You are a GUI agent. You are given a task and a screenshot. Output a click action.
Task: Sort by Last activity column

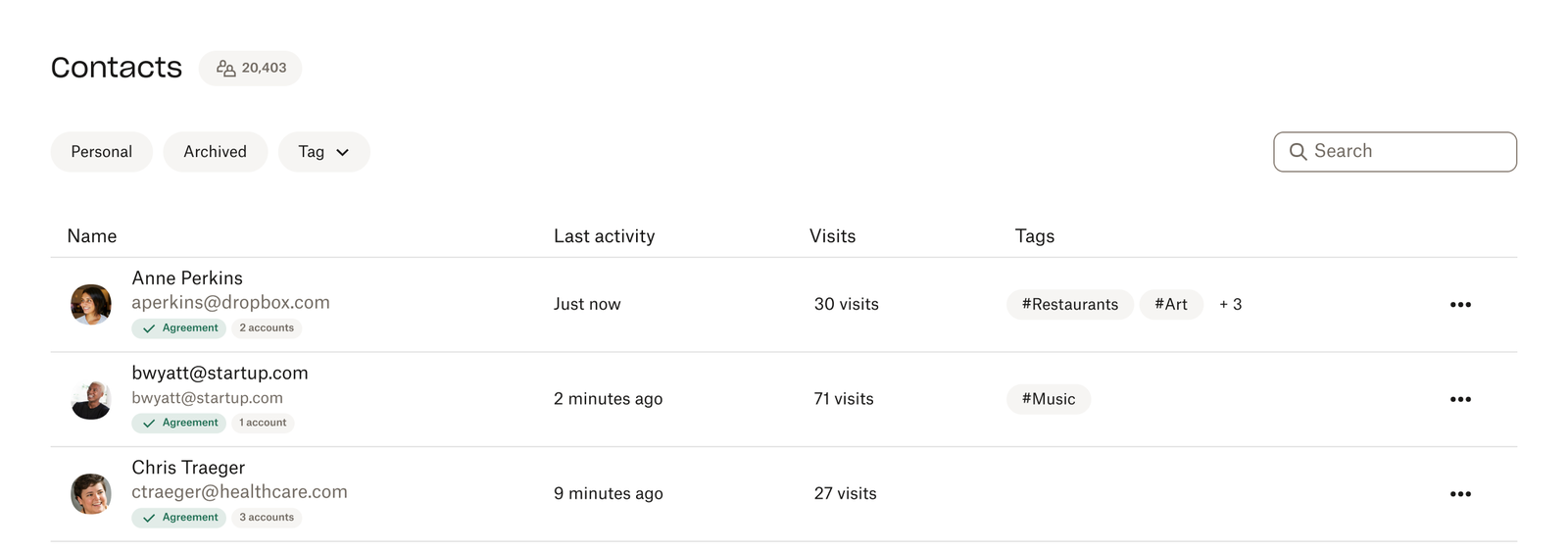[x=604, y=236]
